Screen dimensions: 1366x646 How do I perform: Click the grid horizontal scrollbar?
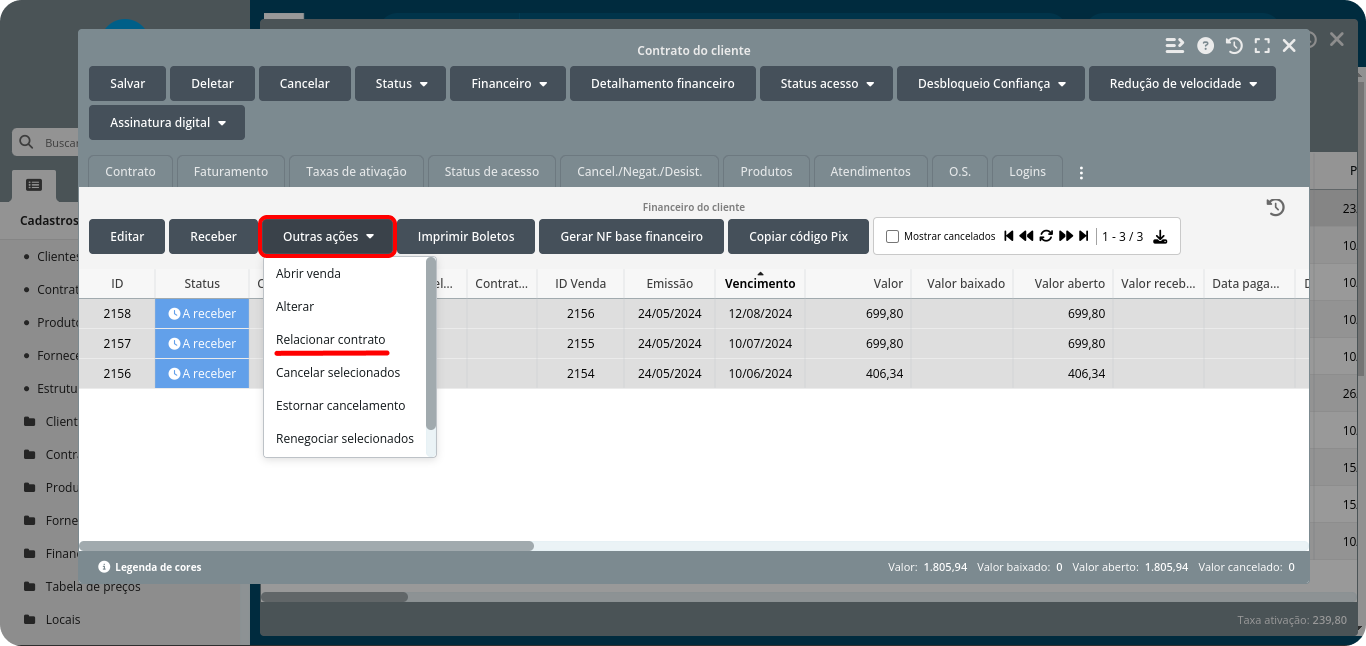click(307, 546)
